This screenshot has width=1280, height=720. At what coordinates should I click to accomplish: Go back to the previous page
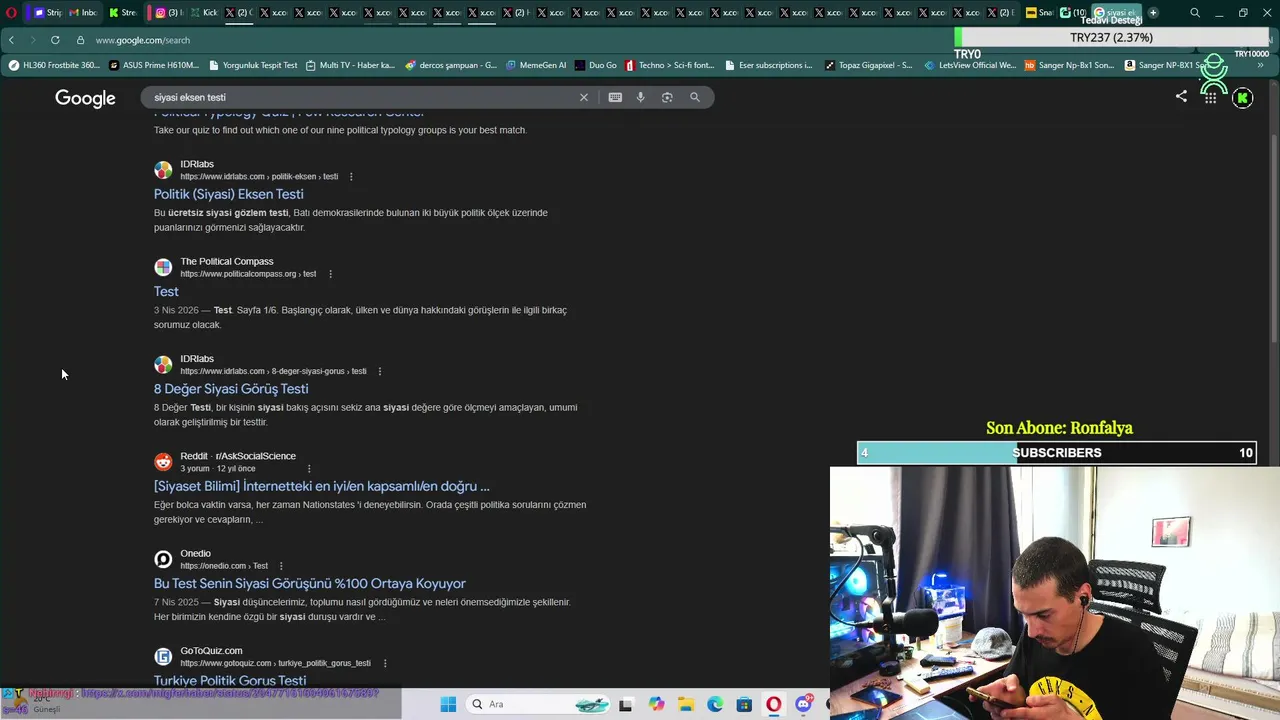coord(11,40)
